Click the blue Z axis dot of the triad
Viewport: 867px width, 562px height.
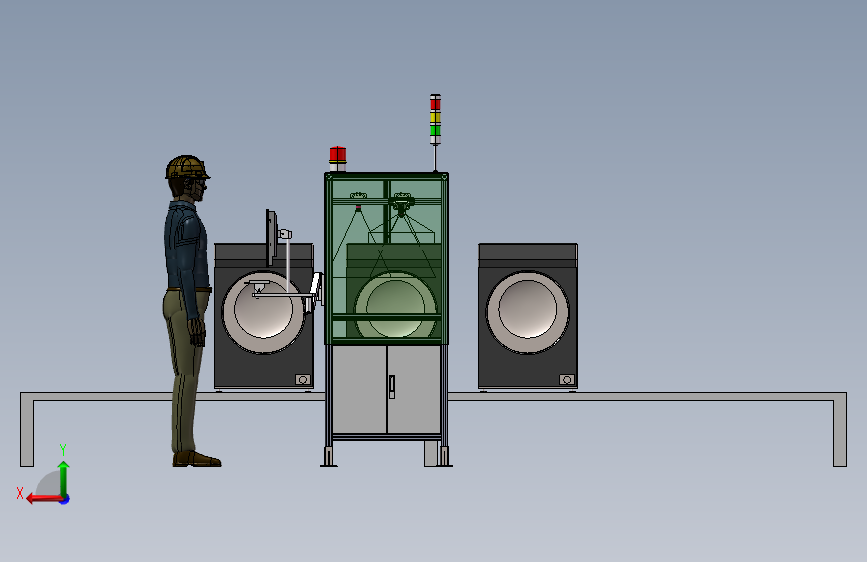(x=65, y=499)
